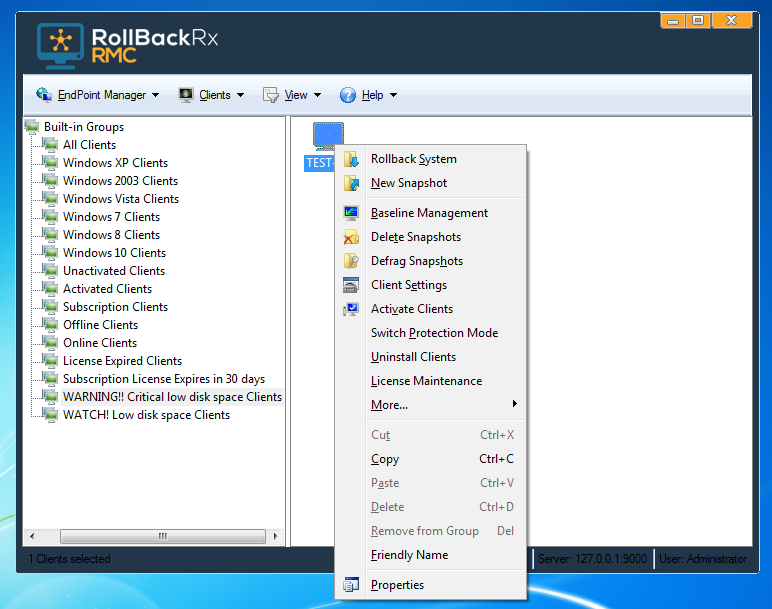Viewport: 772px width, 609px height.
Task: Open Properties from context menu
Action: point(430,585)
